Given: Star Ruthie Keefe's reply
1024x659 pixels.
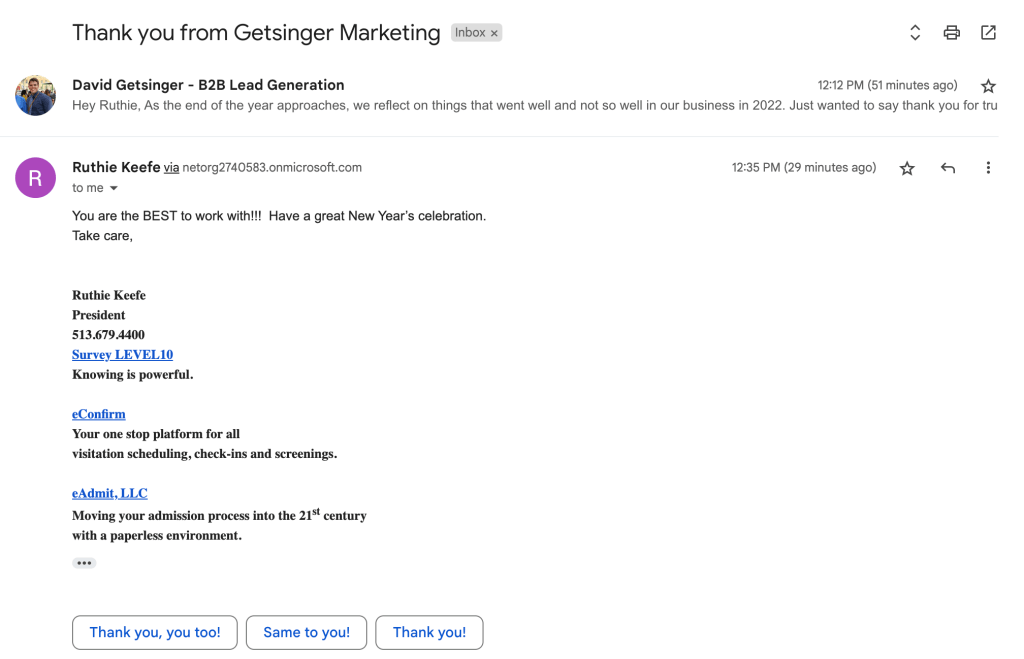Looking at the screenshot, I should 907,168.
